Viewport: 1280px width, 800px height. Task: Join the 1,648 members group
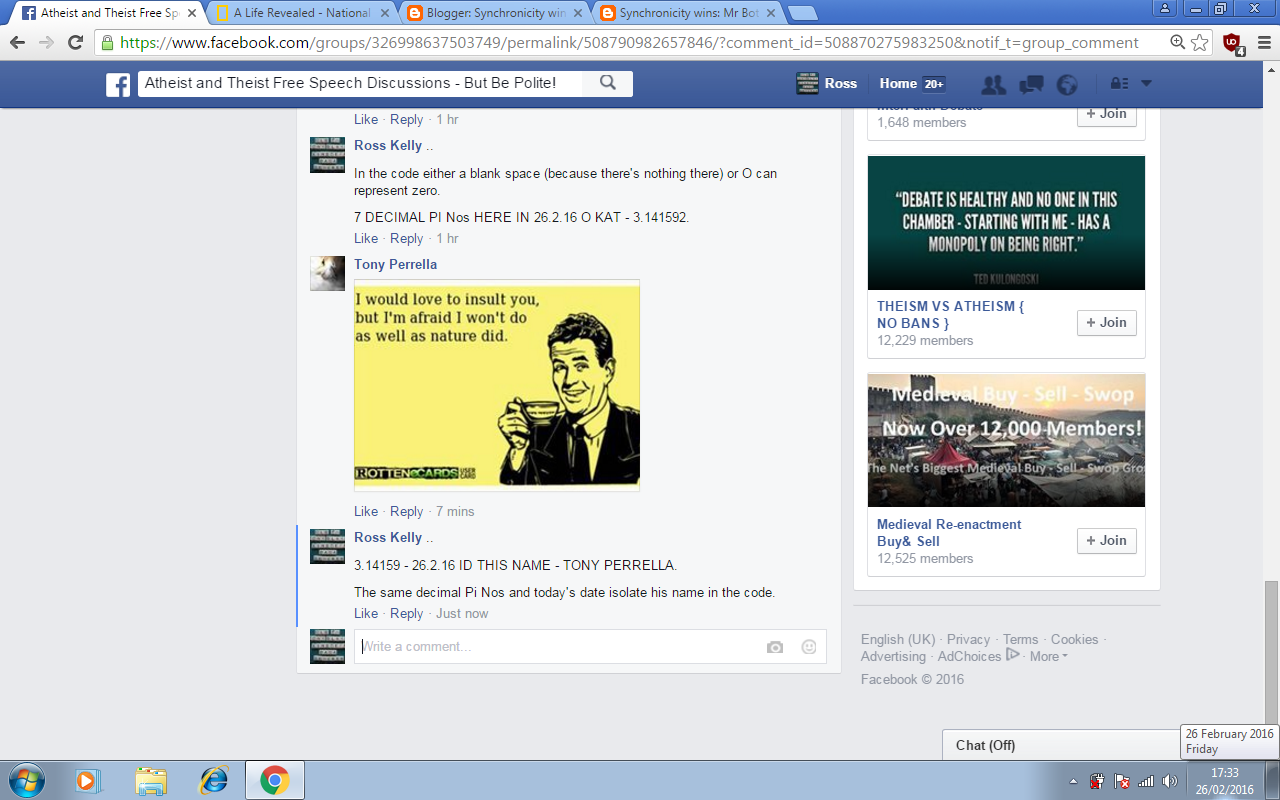coord(1106,114)
